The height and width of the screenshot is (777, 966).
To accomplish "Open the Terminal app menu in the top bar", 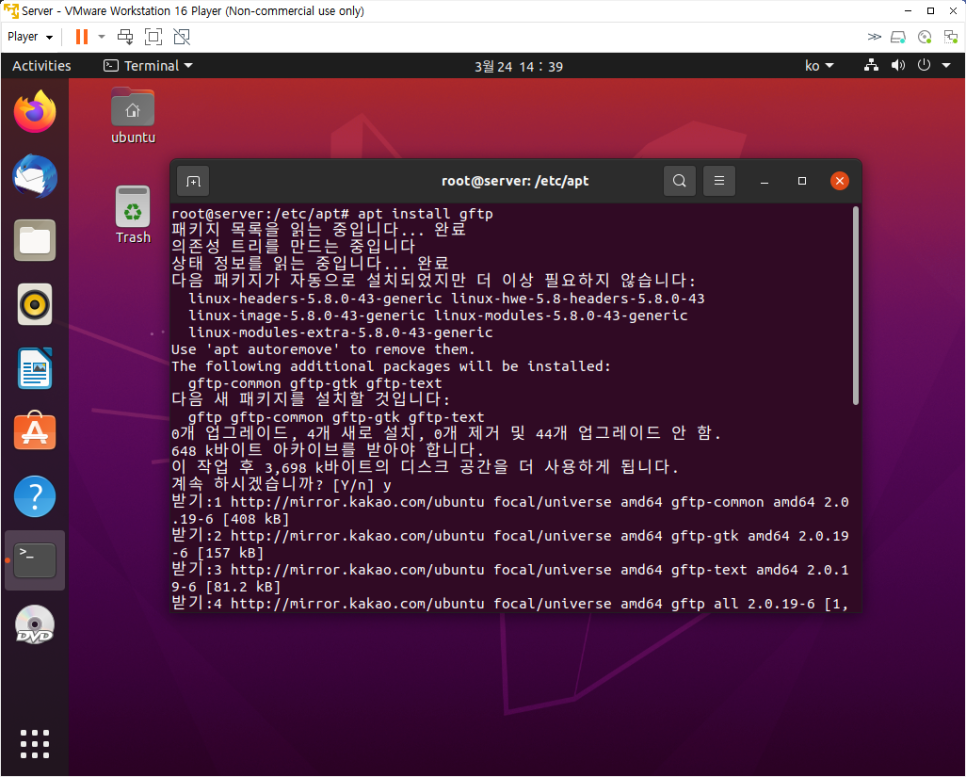I will 148,66.
